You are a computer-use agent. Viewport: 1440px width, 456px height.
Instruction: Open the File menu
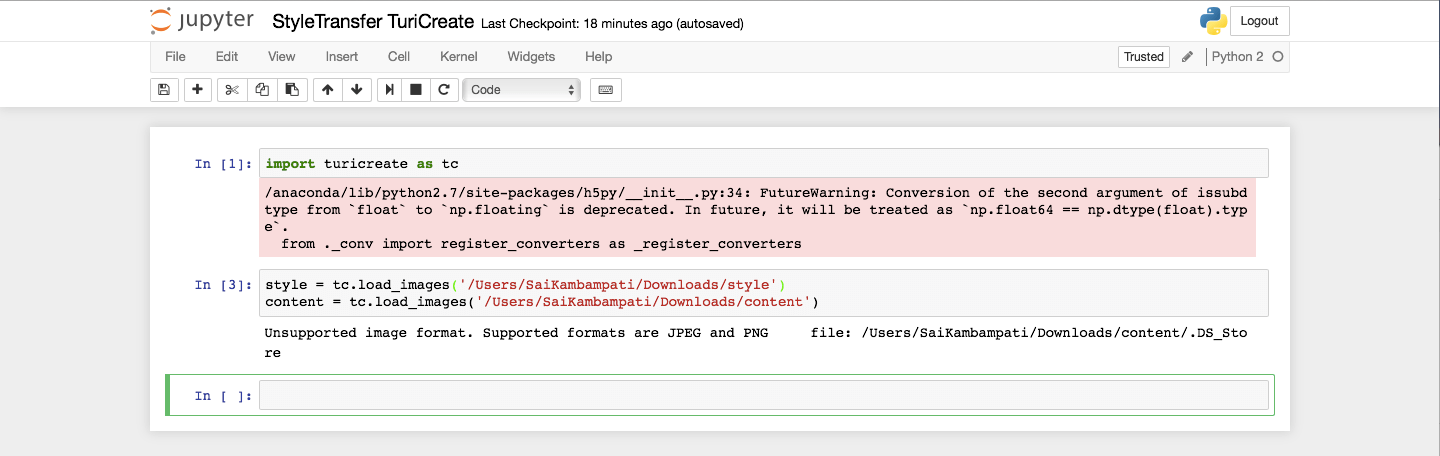point(175,57)
